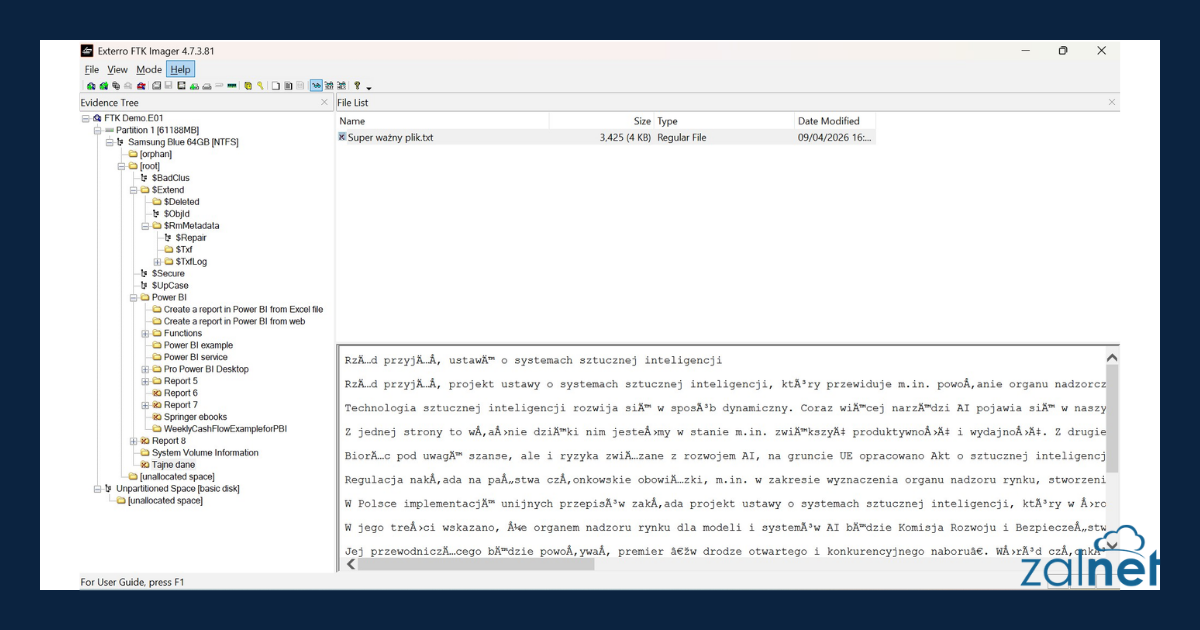Collapse the Unpartitioned Space node
This screenshot has height=630, width=1200.
(x=98, y=489)
